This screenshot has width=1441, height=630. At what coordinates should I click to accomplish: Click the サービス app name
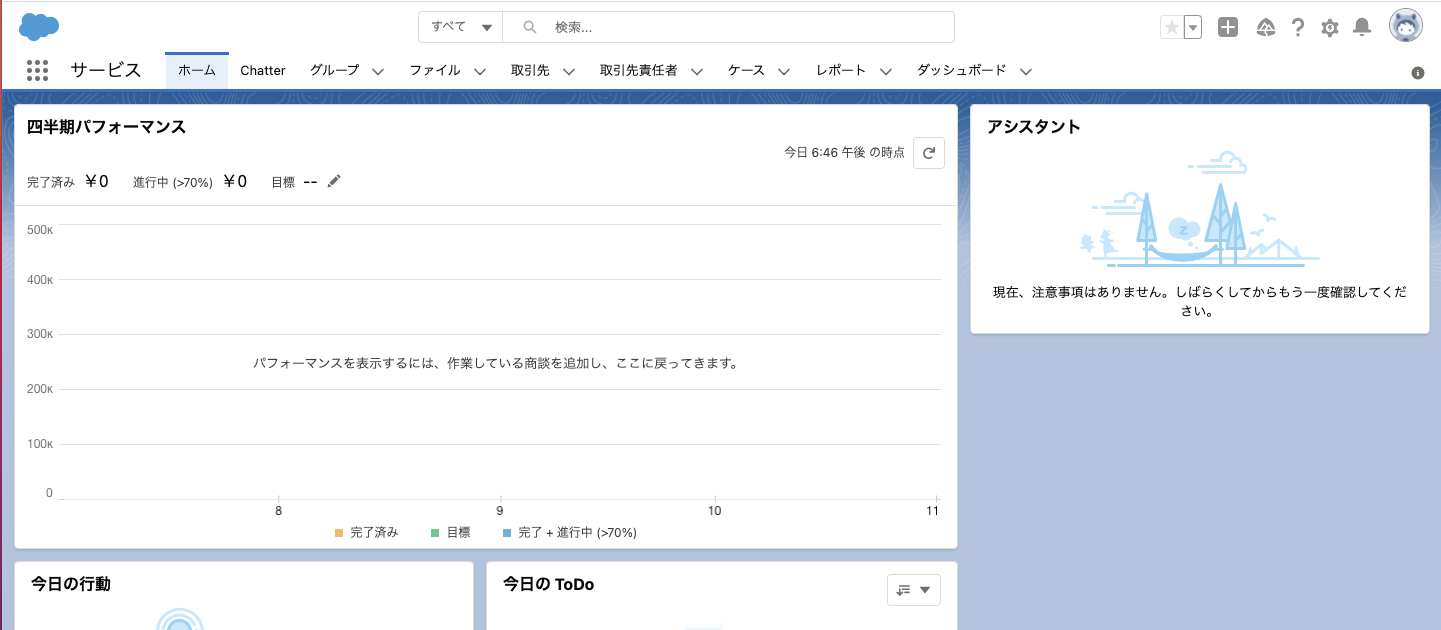(106, 70)
